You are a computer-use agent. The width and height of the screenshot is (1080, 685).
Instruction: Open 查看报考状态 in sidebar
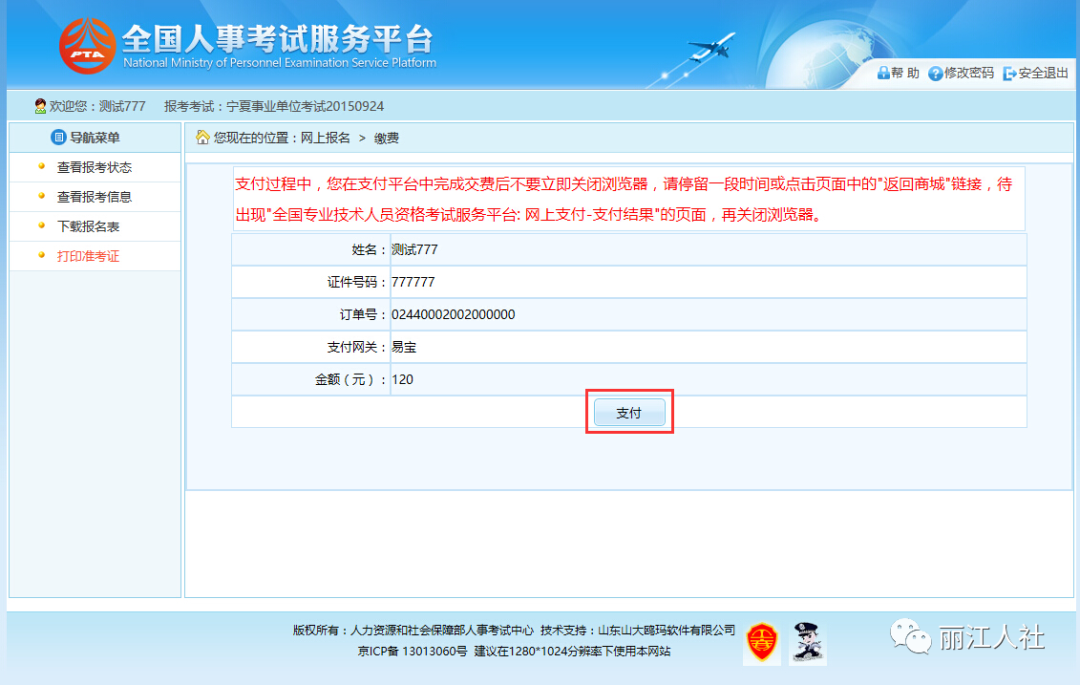[94, 167]
